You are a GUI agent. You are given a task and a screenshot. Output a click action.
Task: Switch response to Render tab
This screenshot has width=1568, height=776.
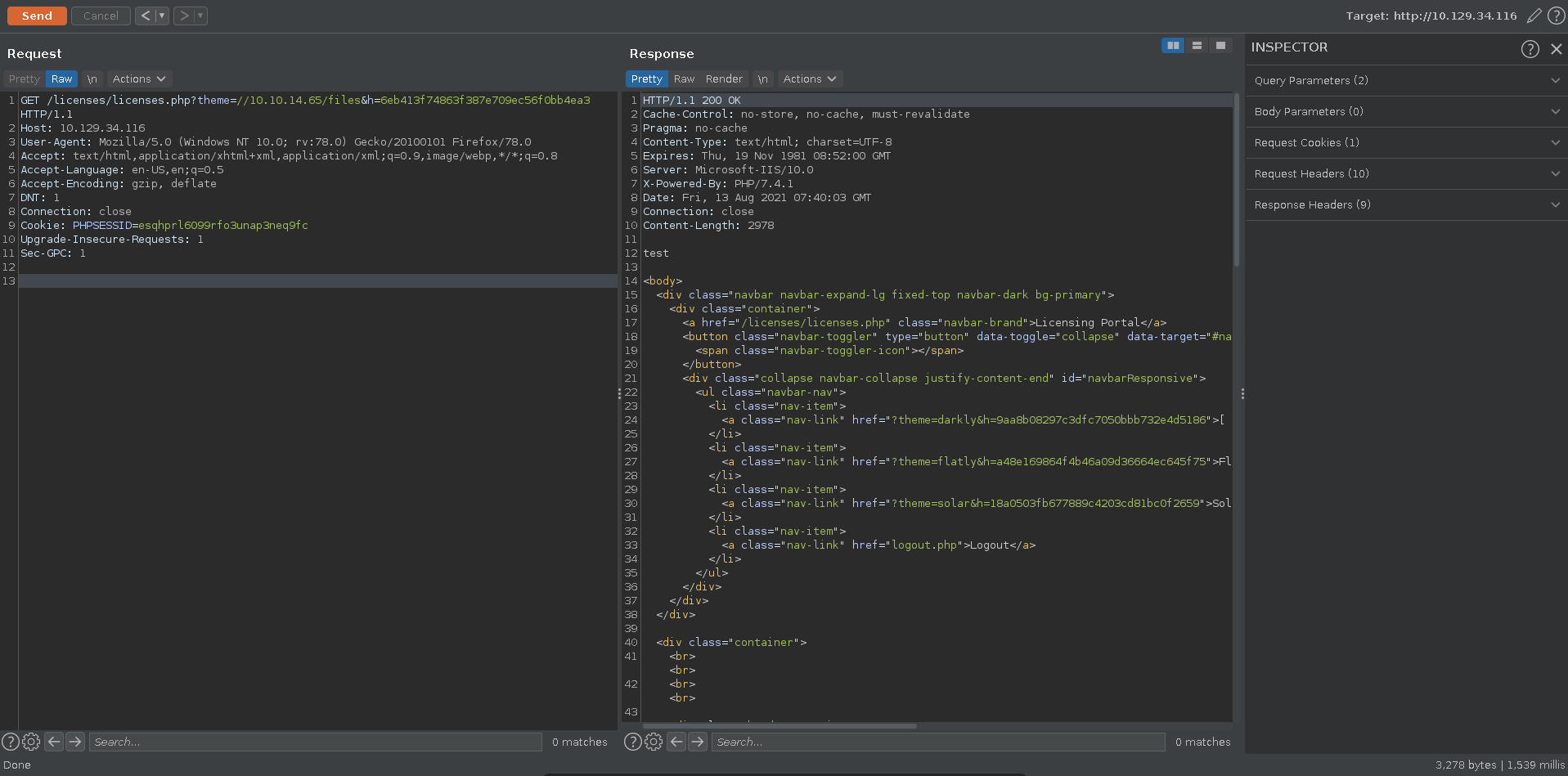724,79
